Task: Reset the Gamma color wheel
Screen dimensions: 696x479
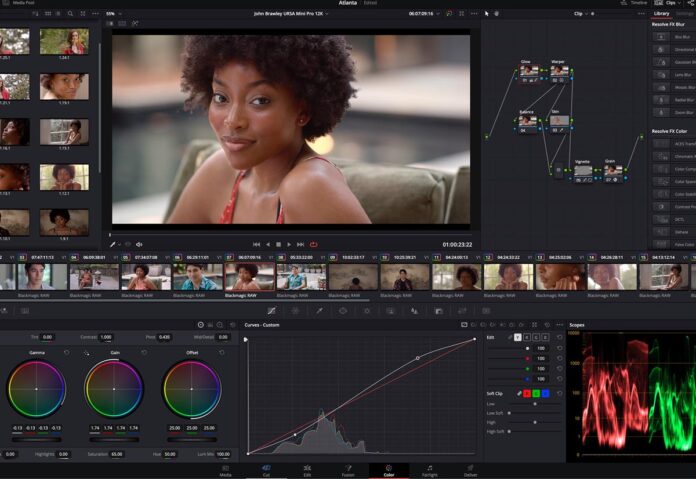Action: tap(67, 352)
